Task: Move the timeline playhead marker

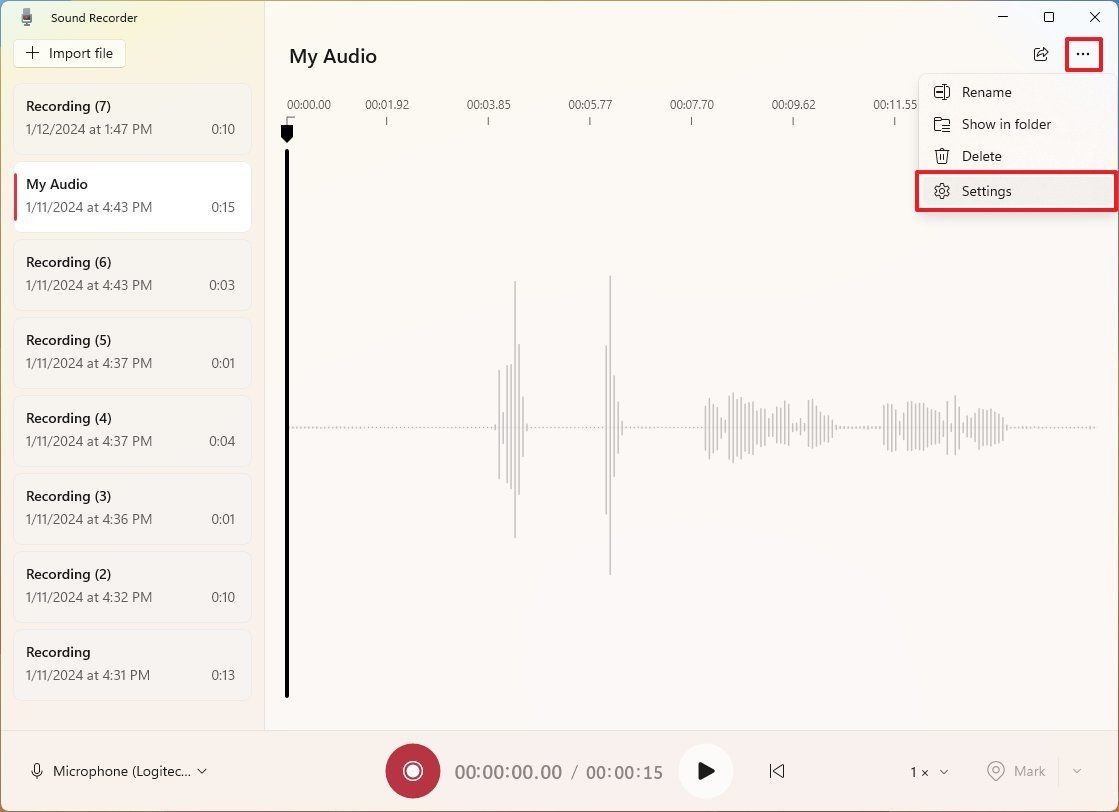Action: [288, 133]
